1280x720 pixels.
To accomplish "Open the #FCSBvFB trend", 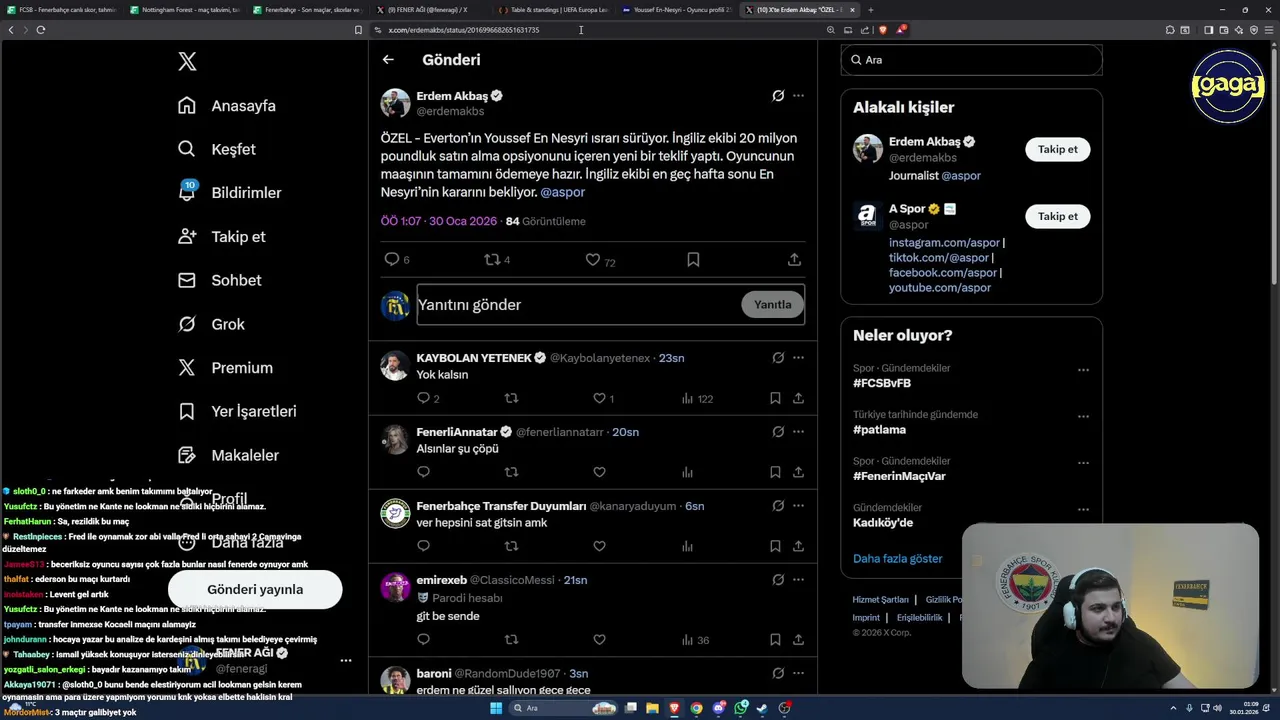I will pos(882,383).
